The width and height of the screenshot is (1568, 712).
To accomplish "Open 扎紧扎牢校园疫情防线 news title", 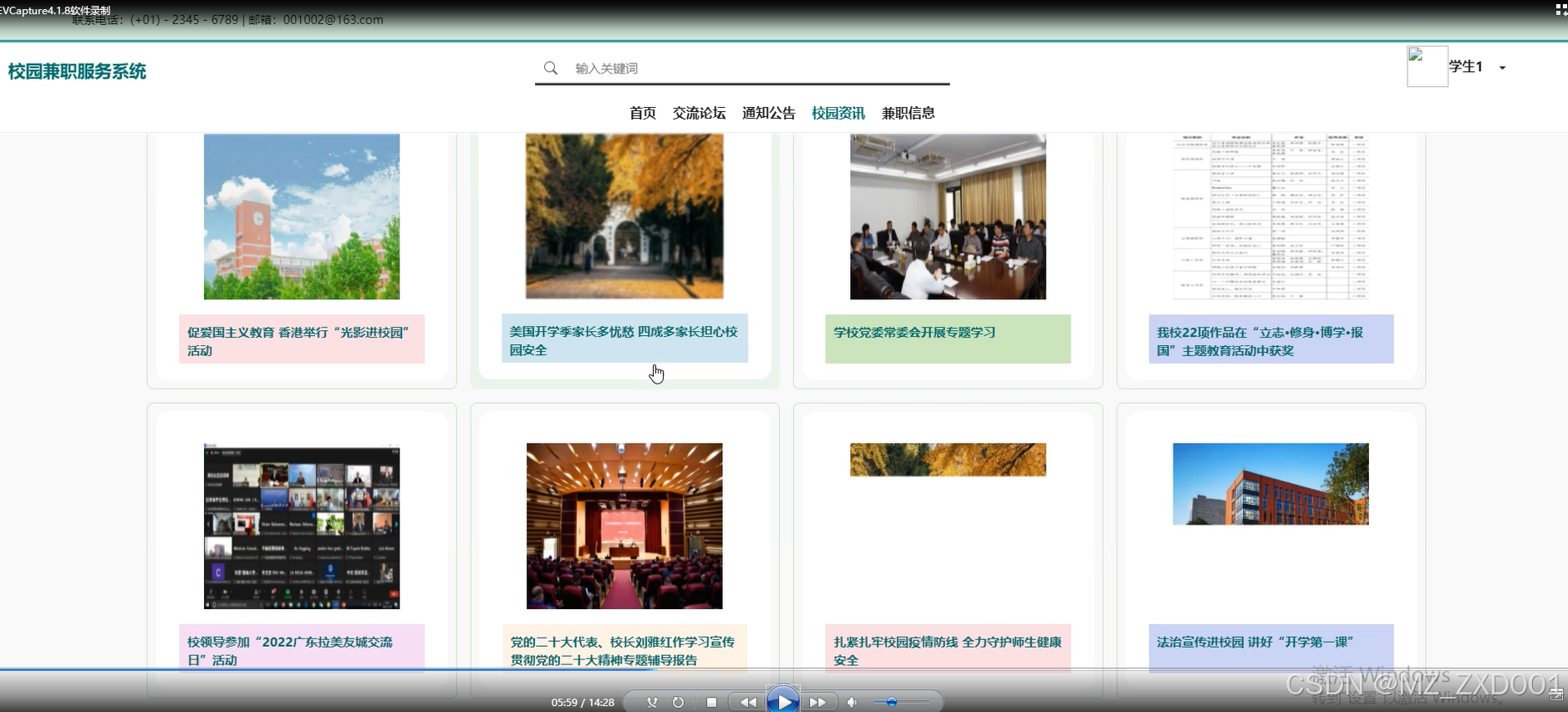I will click(x=948, y=648).
